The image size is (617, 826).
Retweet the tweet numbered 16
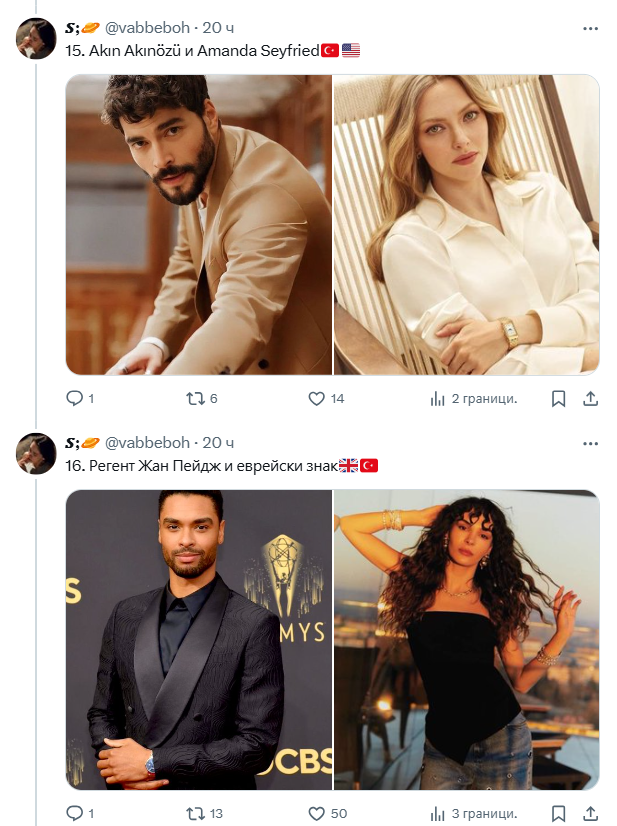pyautogui.click(x=195, y=812)
